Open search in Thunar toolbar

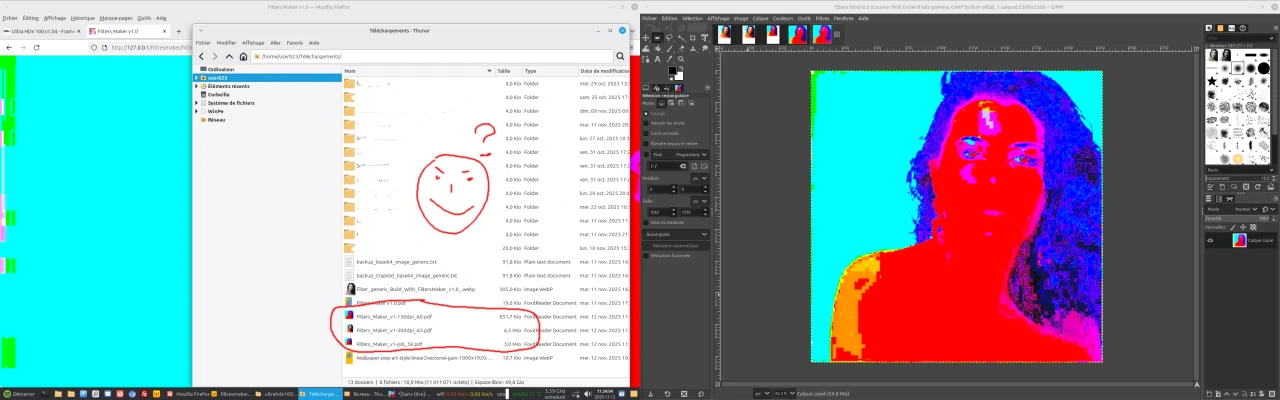point(621,56)
